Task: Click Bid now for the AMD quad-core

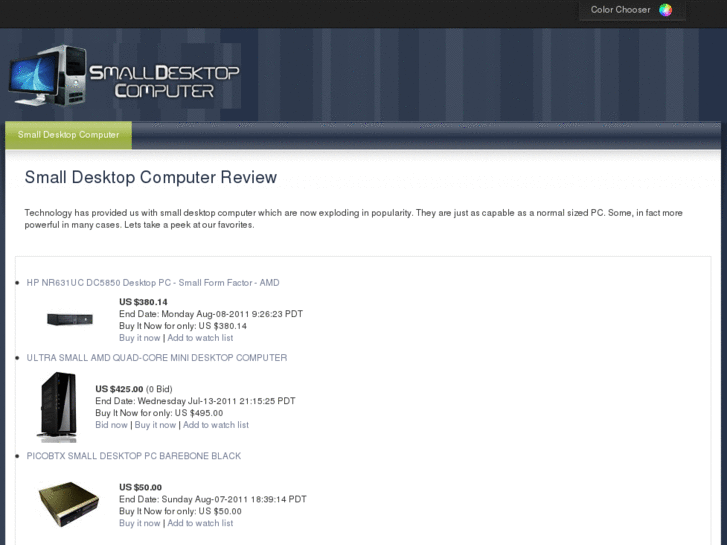Action: 111,425
